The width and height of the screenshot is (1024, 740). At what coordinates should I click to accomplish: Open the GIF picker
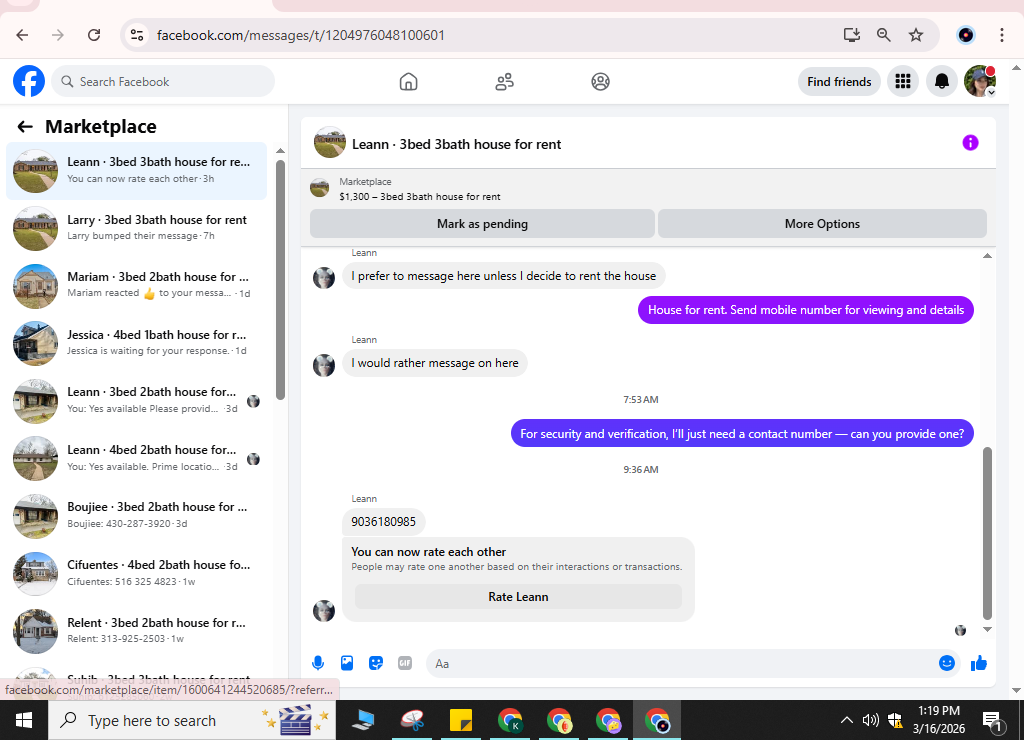(x=405, y=664)
